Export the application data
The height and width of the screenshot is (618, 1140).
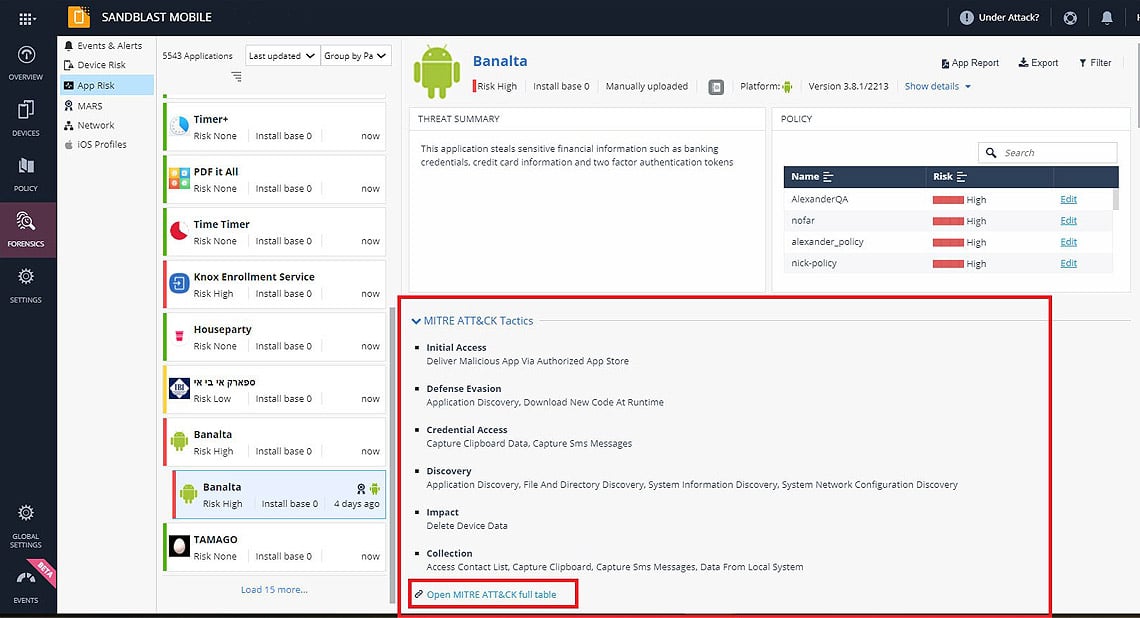pyautogui.click(x=1038, y=63)
